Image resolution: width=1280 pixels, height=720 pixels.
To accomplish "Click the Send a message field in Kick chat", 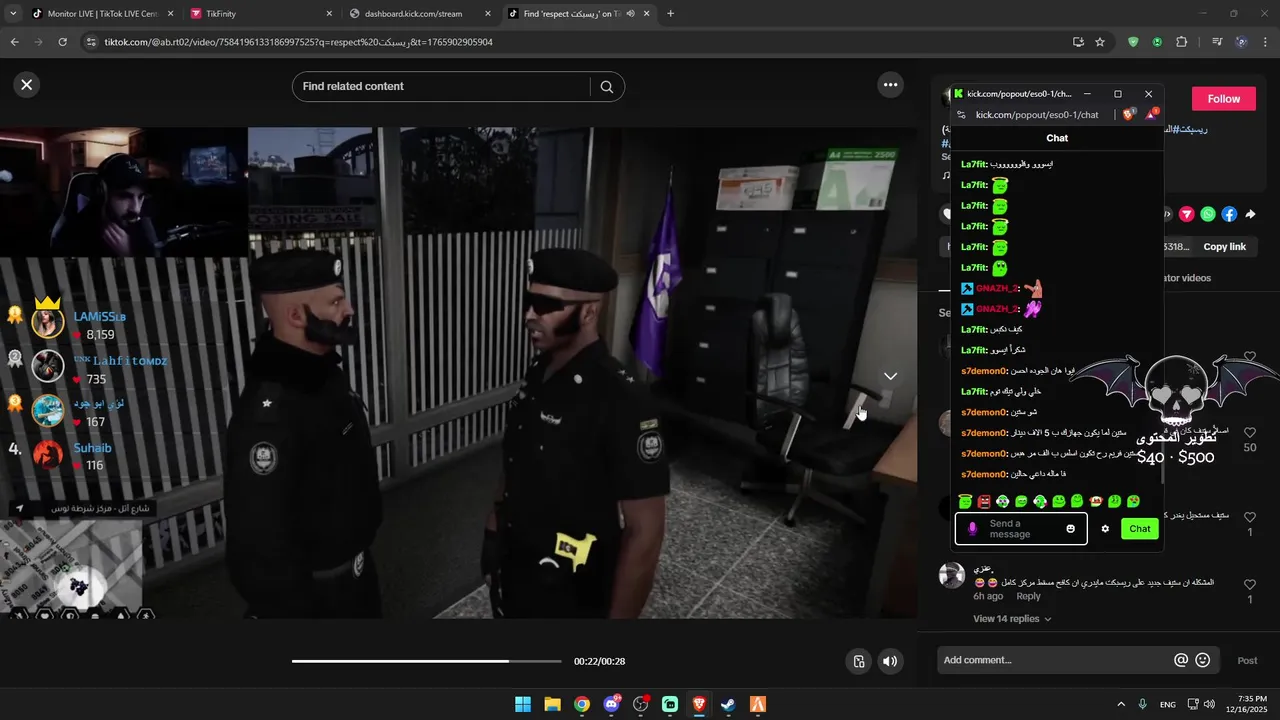I will click(x=1022, y=529).
